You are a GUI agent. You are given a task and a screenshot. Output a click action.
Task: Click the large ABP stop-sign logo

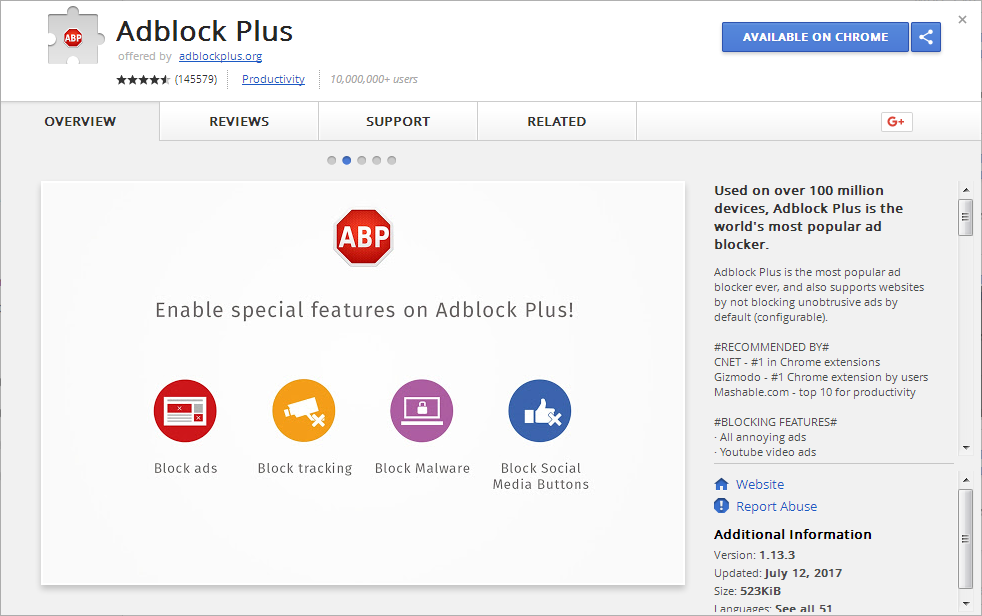click(363, 237)
